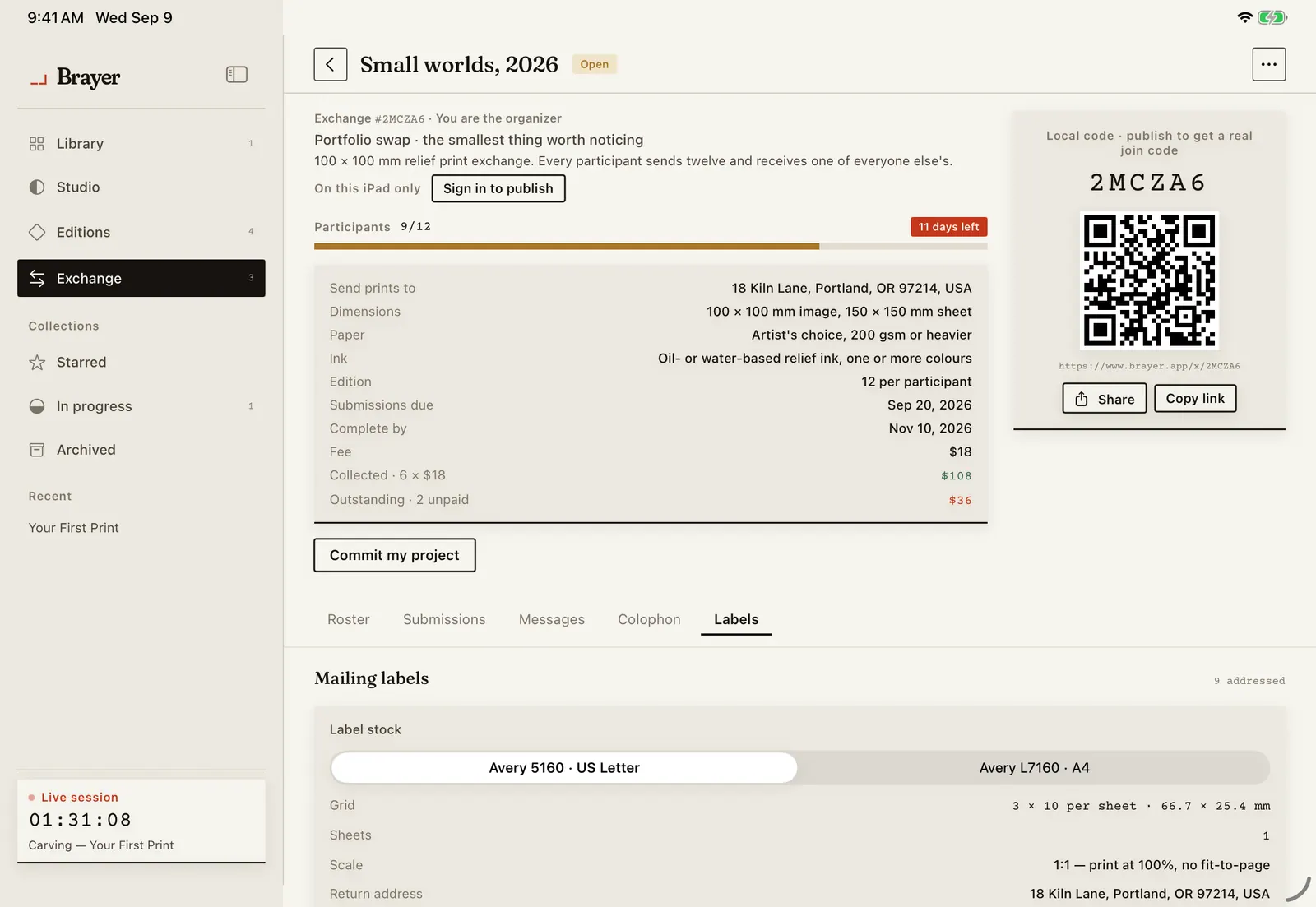Open the three-dots more options menu
The width and height of the screenshot is (1316, 907).
point(1269,64)
